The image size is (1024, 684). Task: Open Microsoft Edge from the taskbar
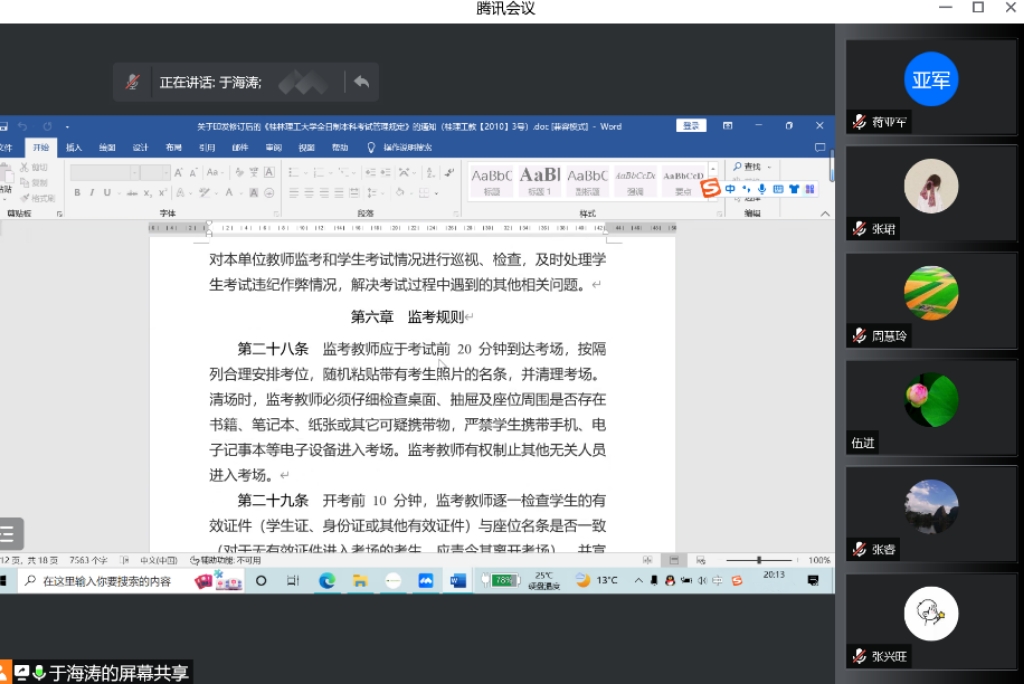pyautogui.click(x=326, y=580)
